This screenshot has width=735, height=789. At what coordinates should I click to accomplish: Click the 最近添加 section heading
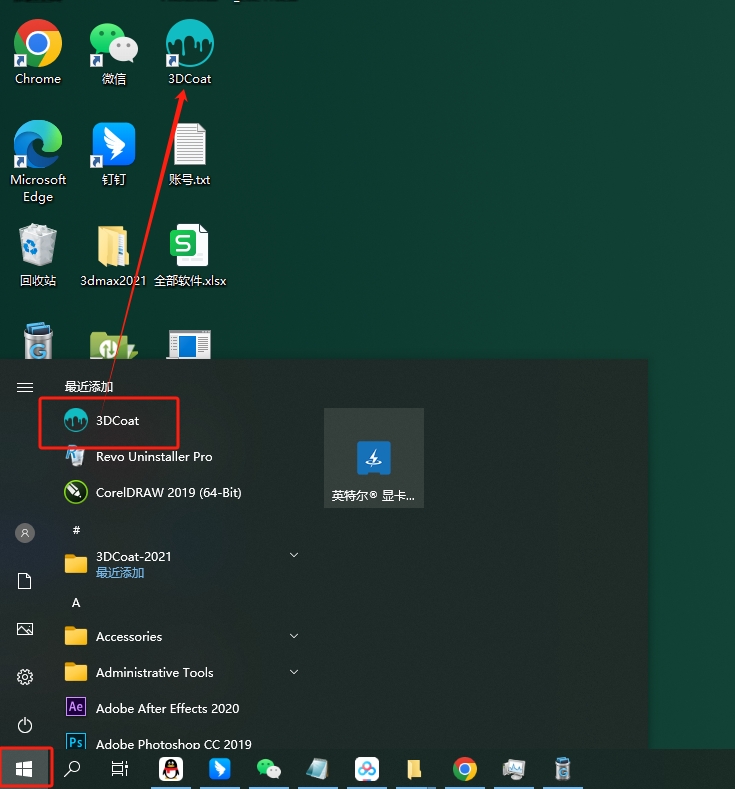click(89, 386)
